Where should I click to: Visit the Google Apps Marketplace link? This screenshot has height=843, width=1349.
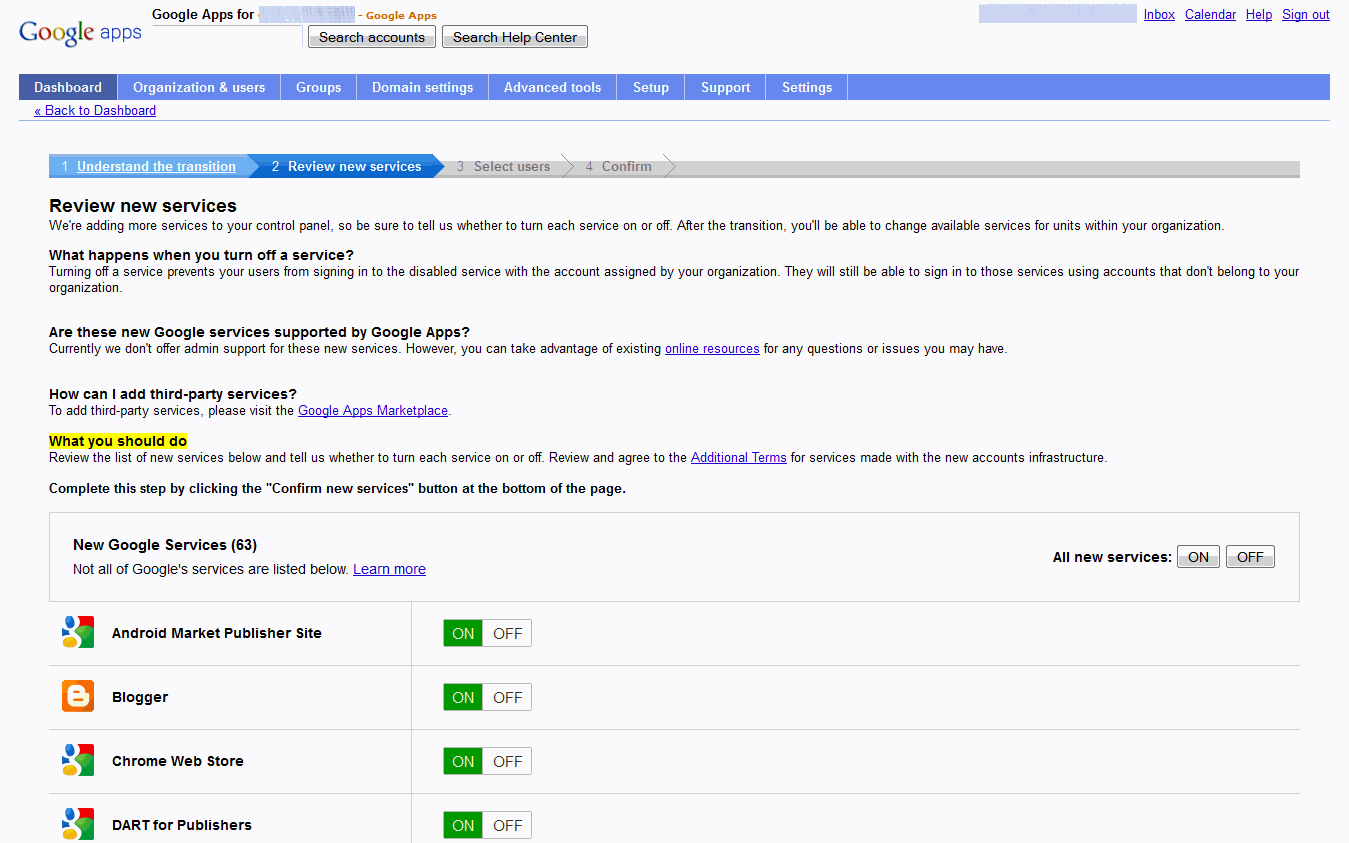(x=373, y=410)
